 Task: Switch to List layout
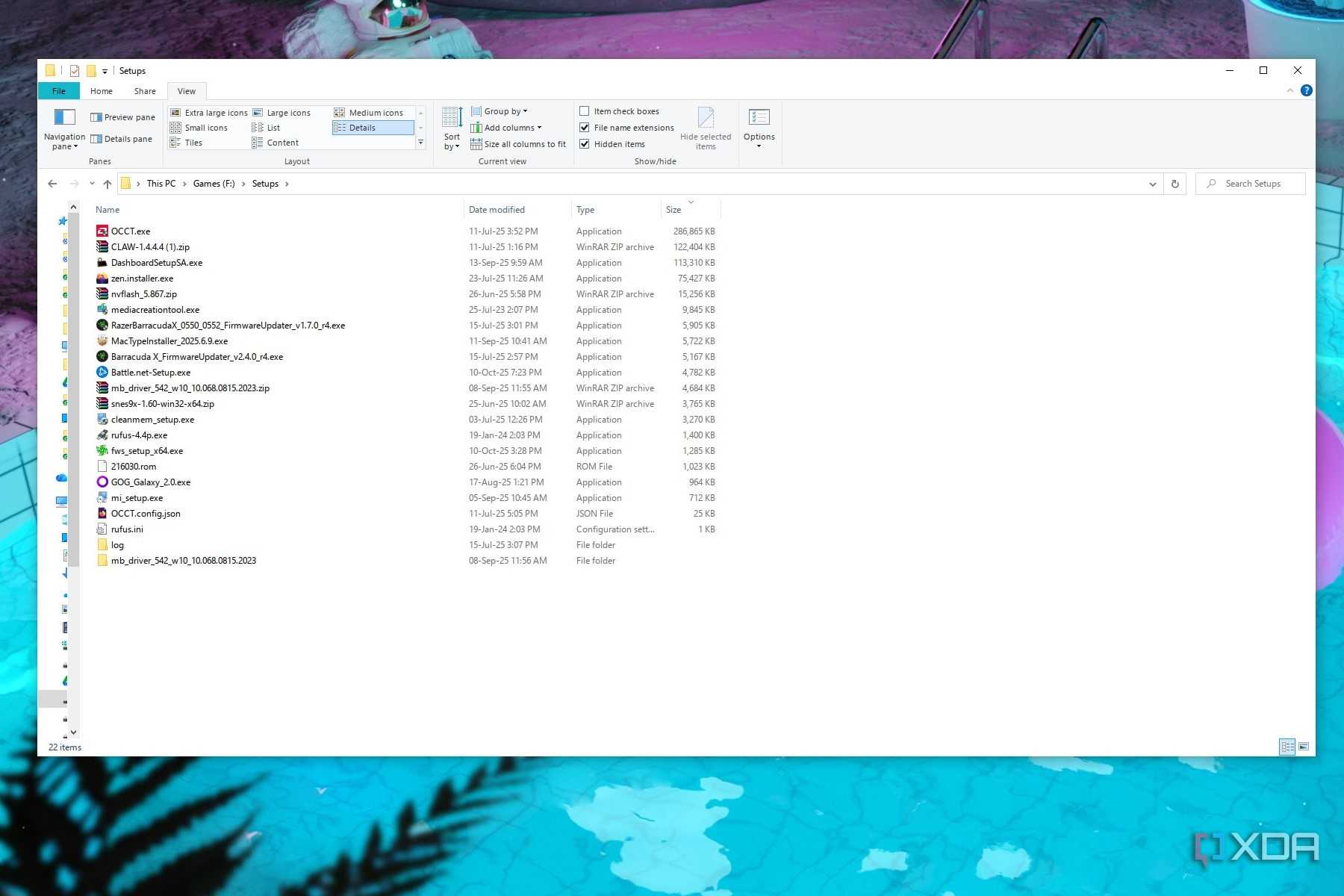[266, 128]
